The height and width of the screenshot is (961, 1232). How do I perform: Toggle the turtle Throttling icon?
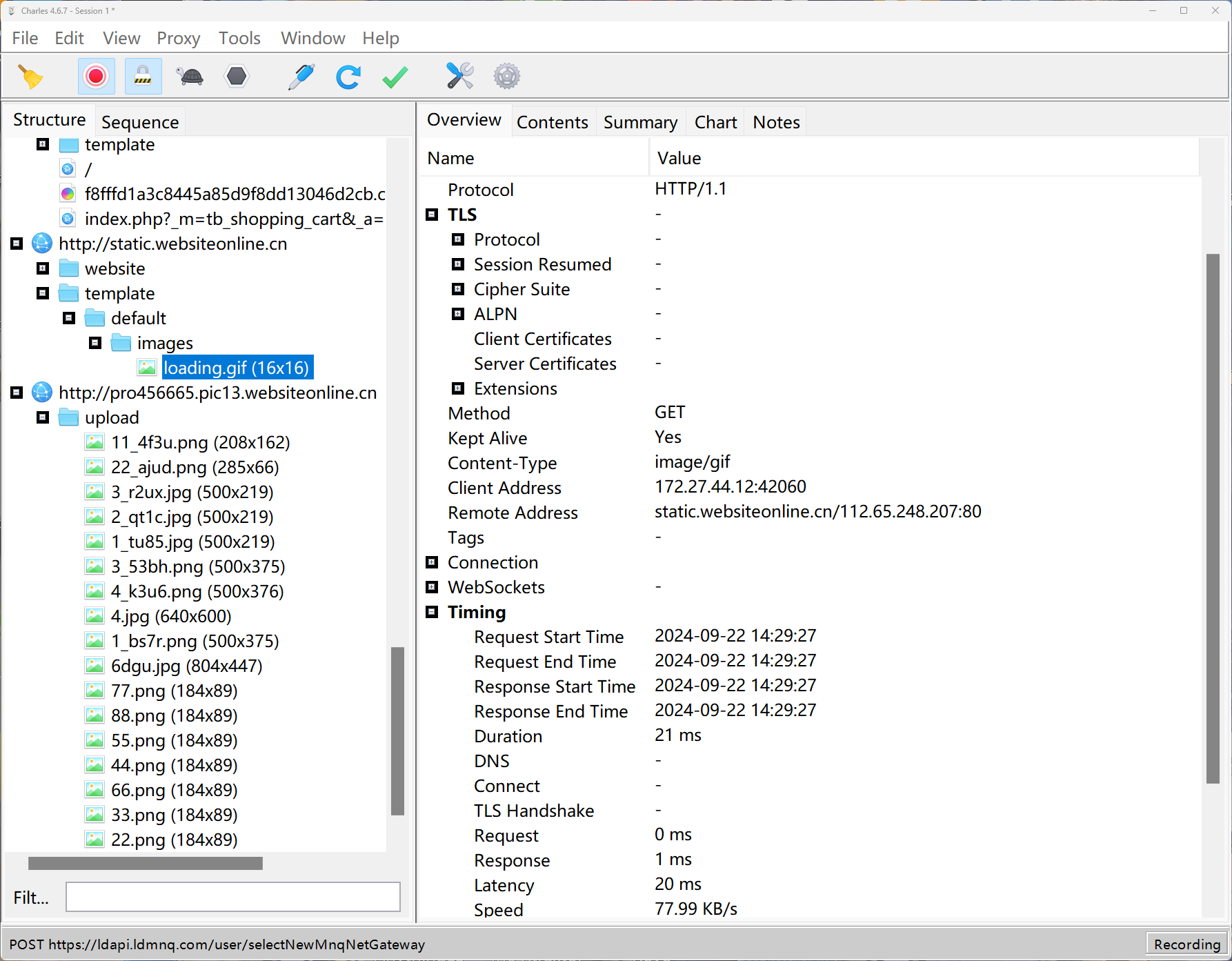click(x=190, y=77)
